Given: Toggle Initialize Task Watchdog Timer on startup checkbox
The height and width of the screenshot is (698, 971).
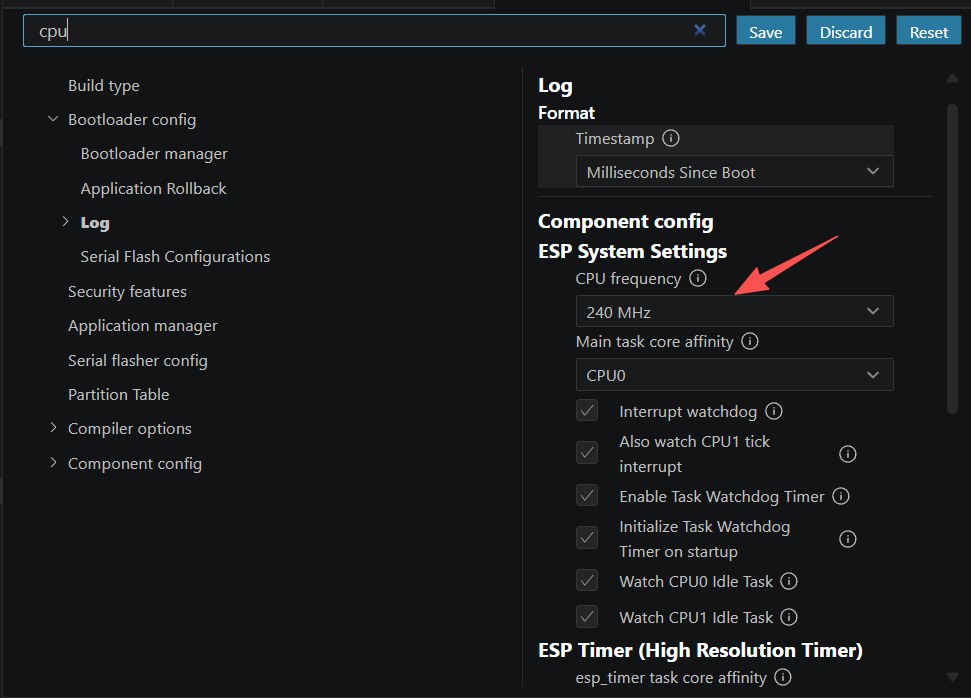Looking at the screenshot, I should pyautogui.click(x=587, y=538).
